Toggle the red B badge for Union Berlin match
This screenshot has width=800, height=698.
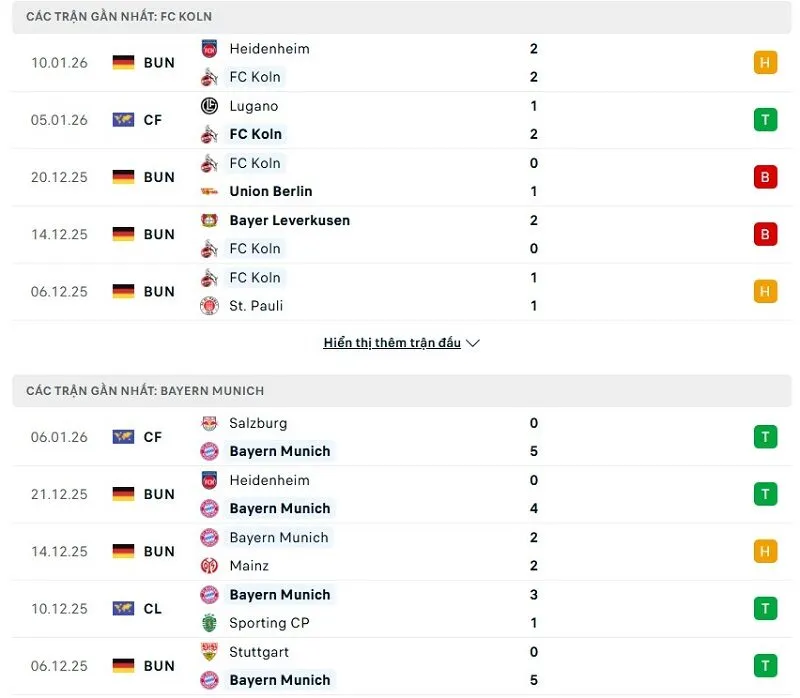point(765,177)
